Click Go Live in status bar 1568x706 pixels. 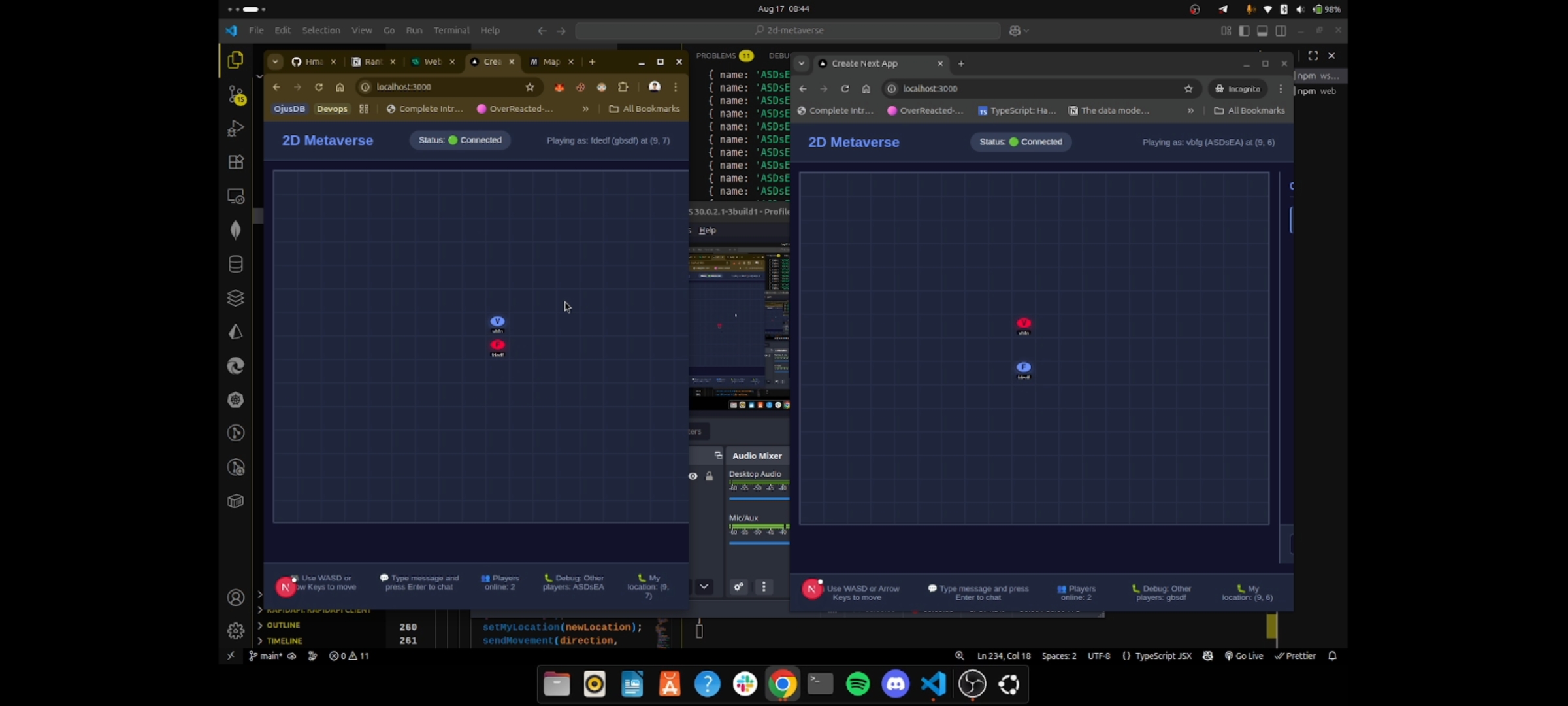point(1244,656)
